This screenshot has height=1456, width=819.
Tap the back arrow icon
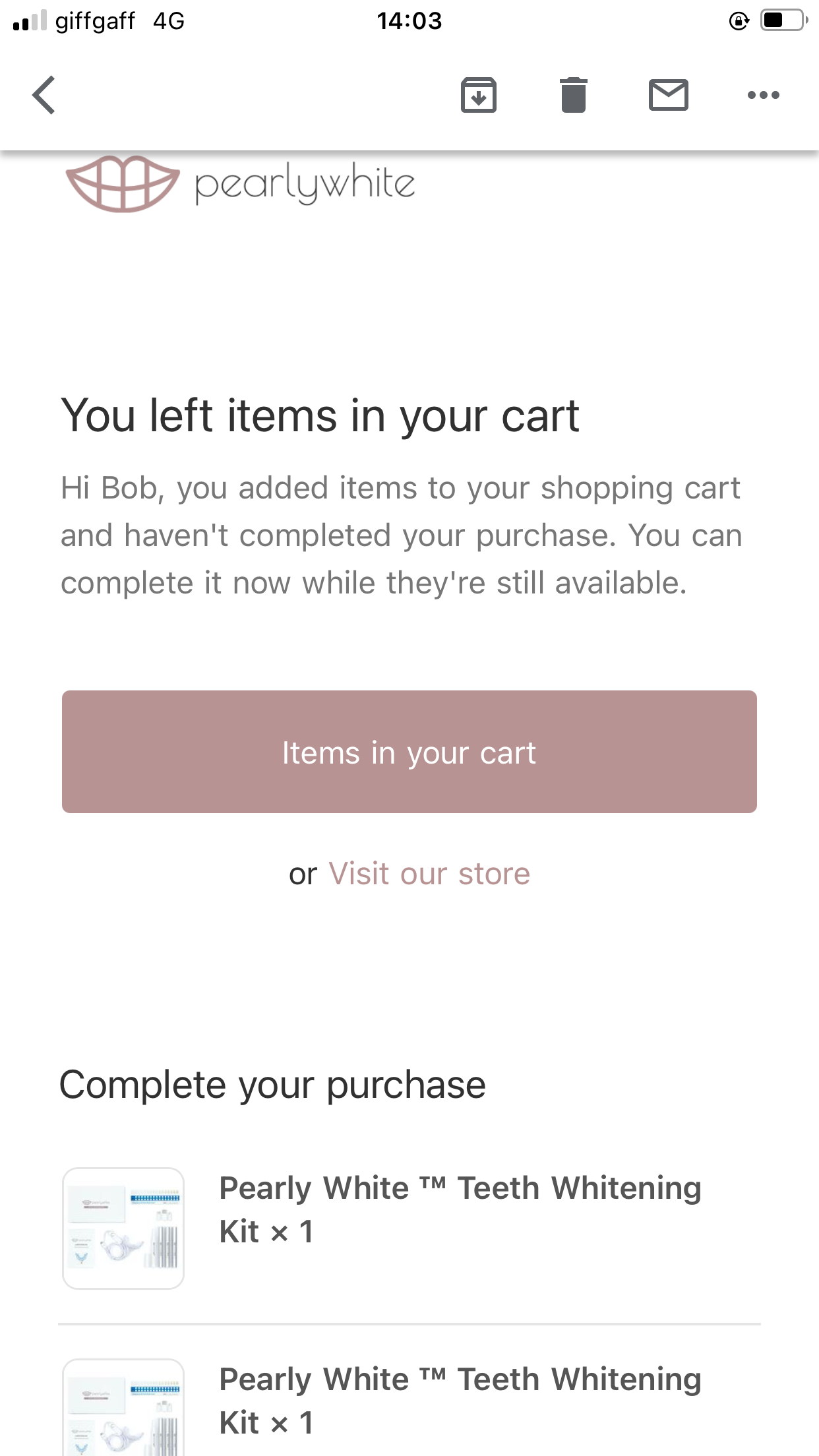click(44, 95)
